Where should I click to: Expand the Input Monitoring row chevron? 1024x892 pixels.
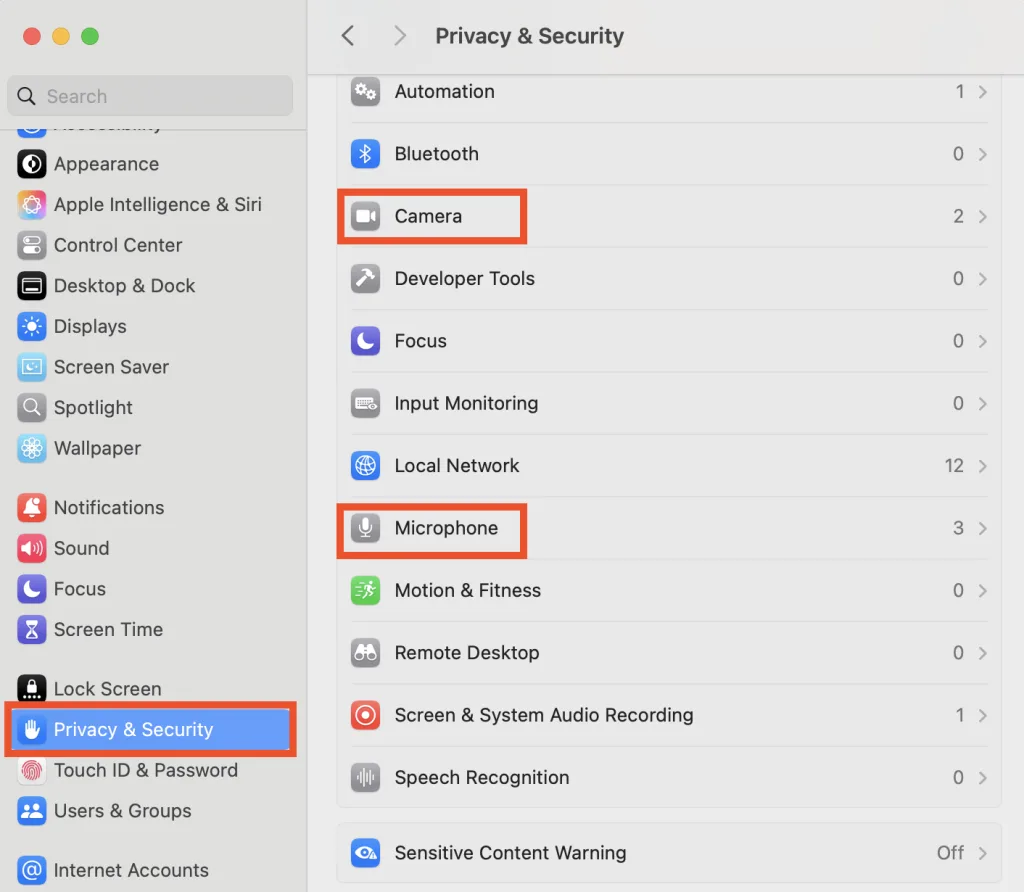click(x=982, y=404)
